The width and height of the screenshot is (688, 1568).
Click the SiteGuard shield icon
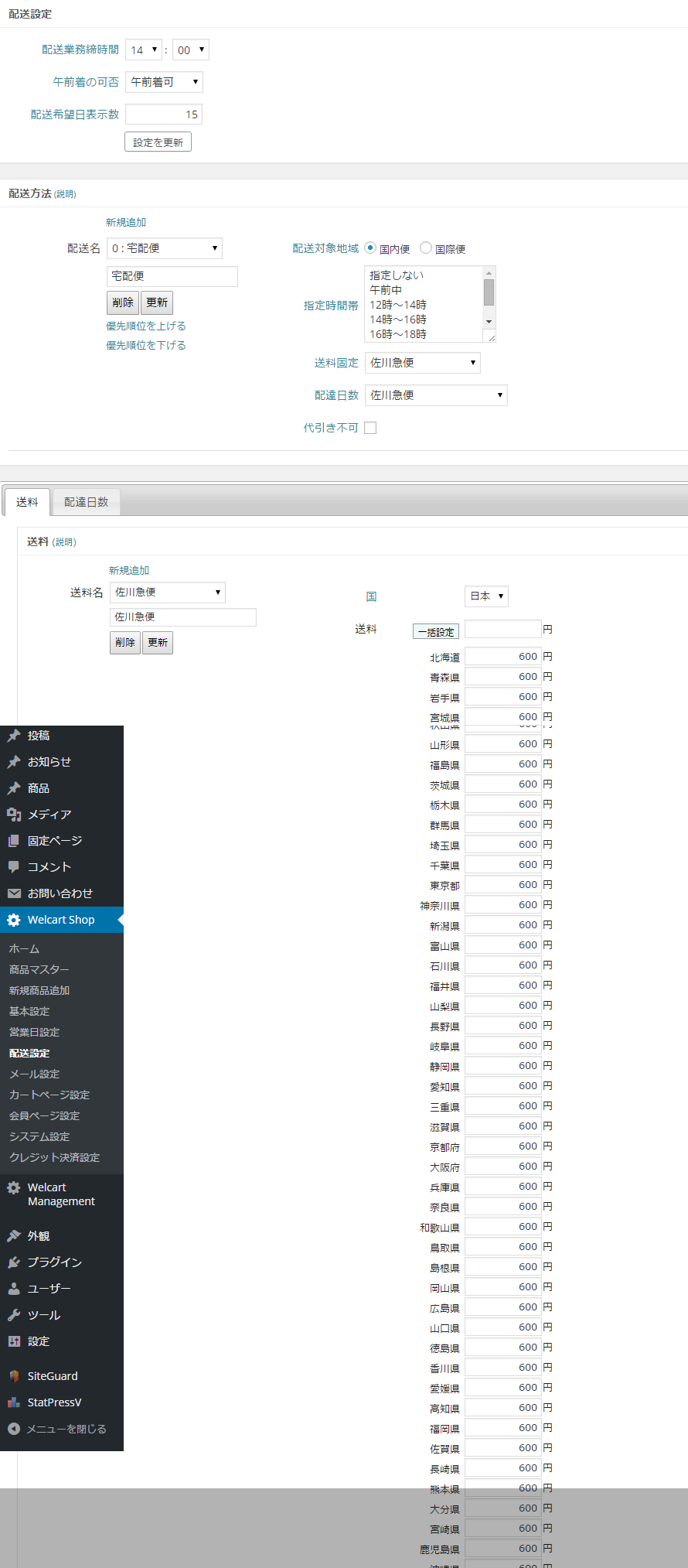[x=14, y=1376]
